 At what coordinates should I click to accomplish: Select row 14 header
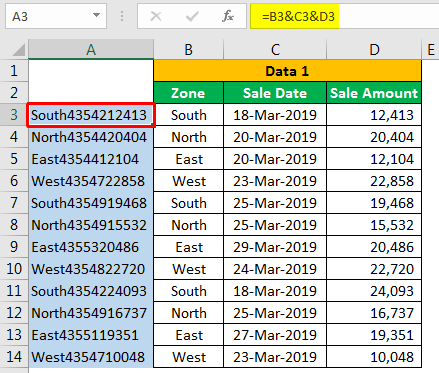coord(14,357)
